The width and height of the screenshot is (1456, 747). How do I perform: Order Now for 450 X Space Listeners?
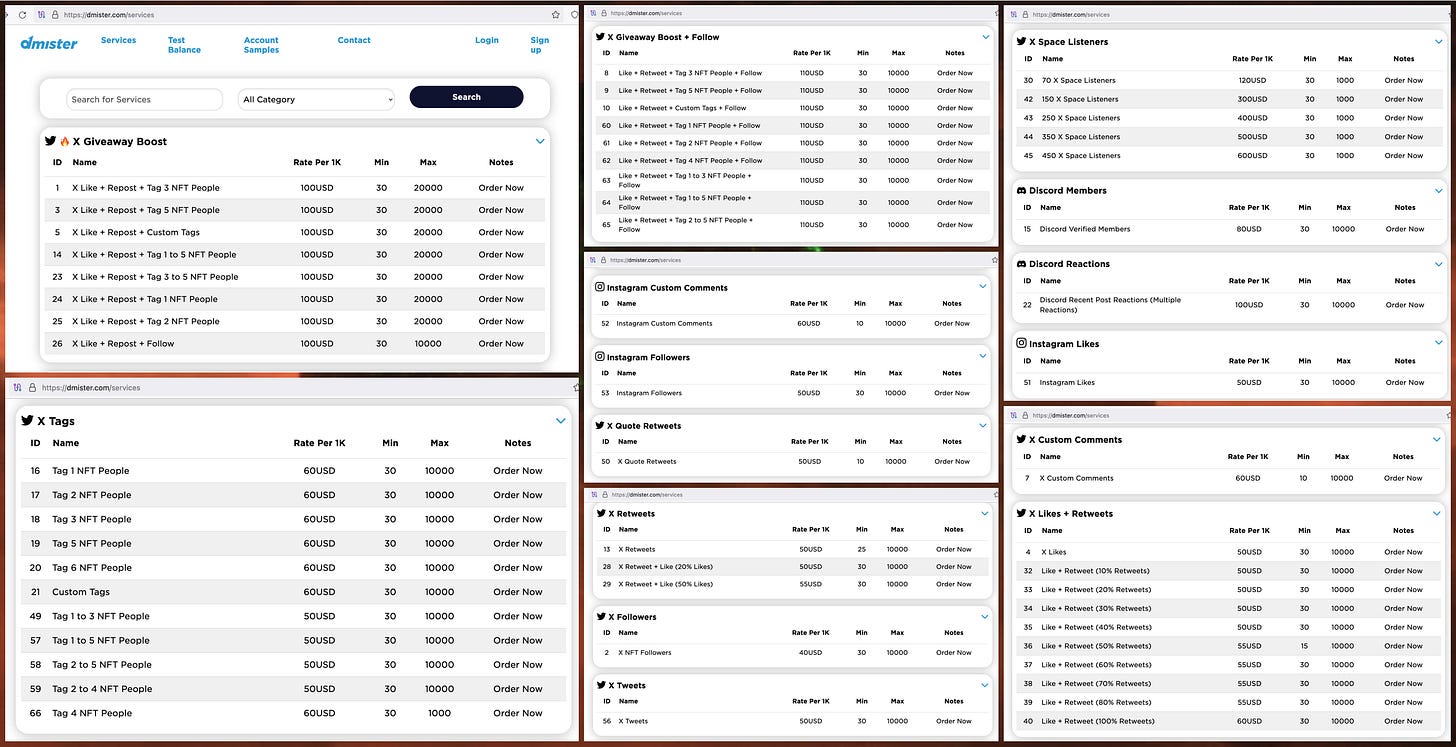click(x=1404, y=155)
